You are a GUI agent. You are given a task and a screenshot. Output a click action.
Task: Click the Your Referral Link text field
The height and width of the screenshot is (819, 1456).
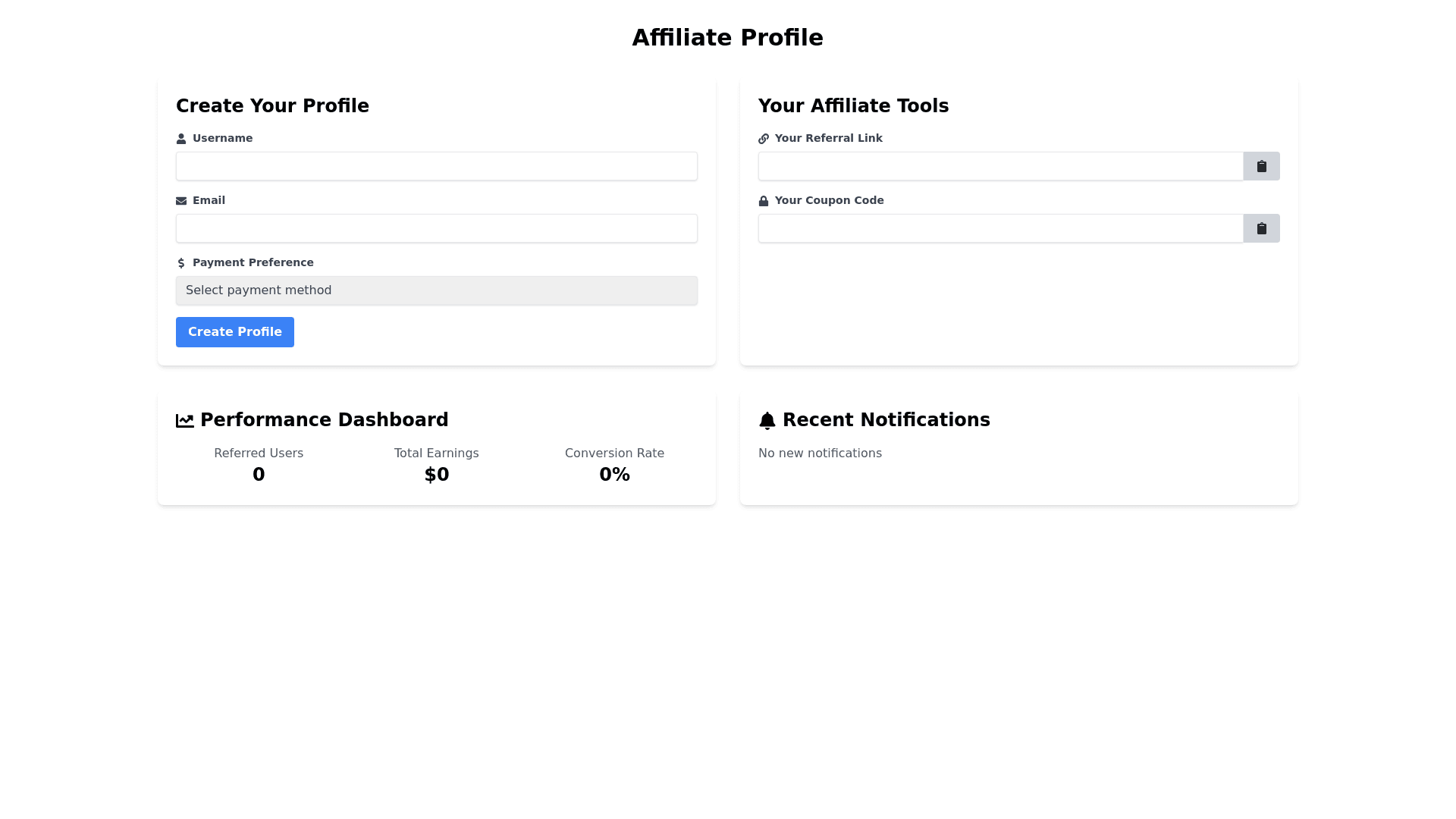point(999,166)
